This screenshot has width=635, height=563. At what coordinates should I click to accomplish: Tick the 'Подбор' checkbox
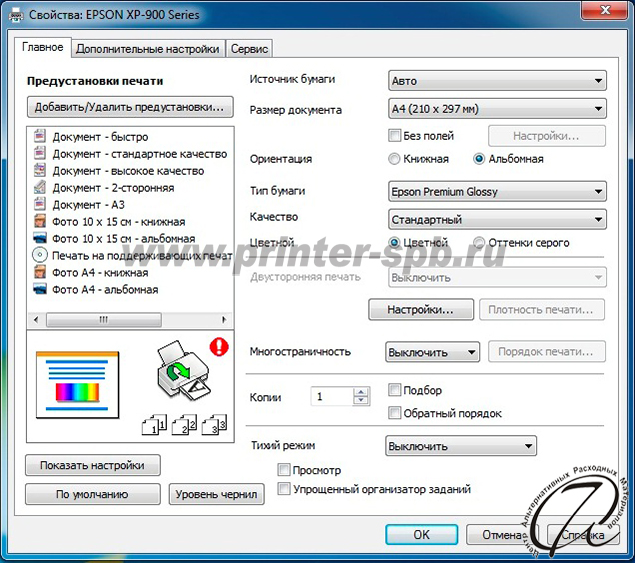pyautogui.click(x=394, y=390)
